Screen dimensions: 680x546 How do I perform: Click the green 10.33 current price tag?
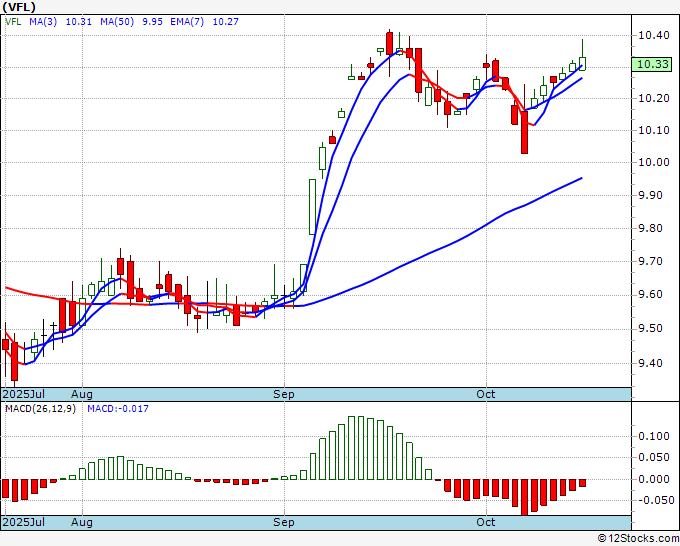coord(651,64)
